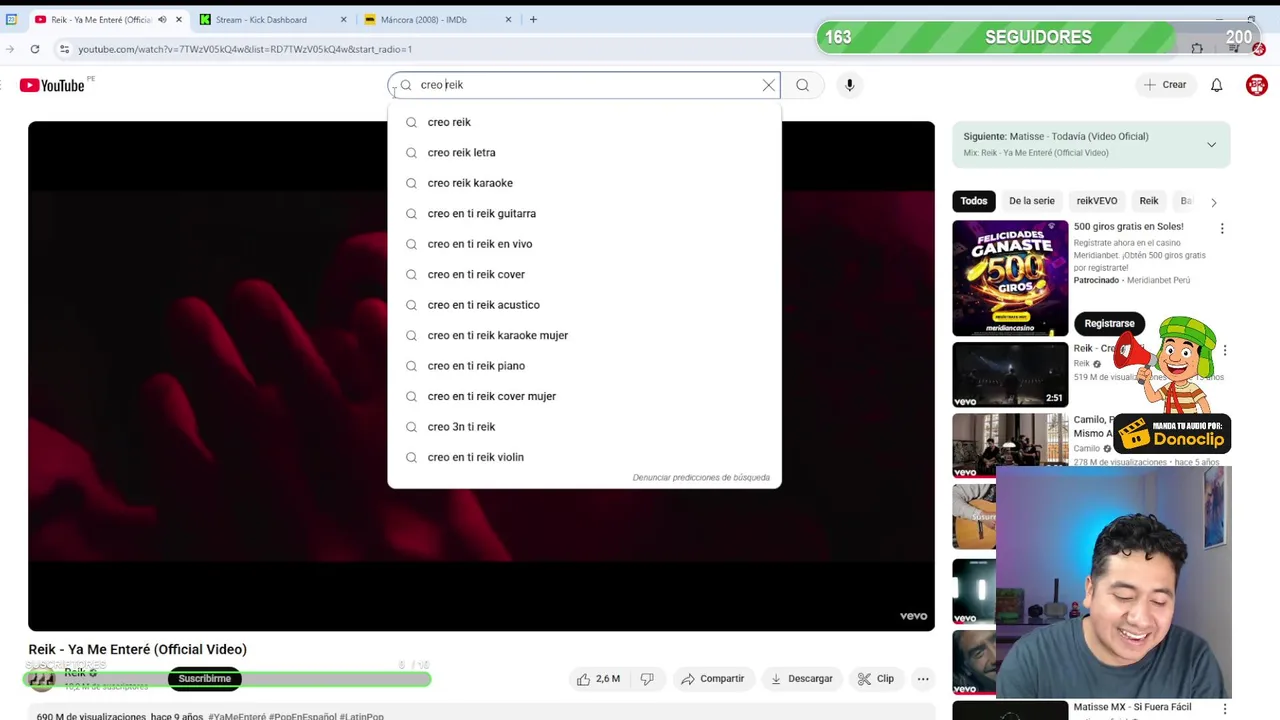Viewport: 1280px width, 720px height.
Task: Open a new browser tab
Action: pos(533,19)
